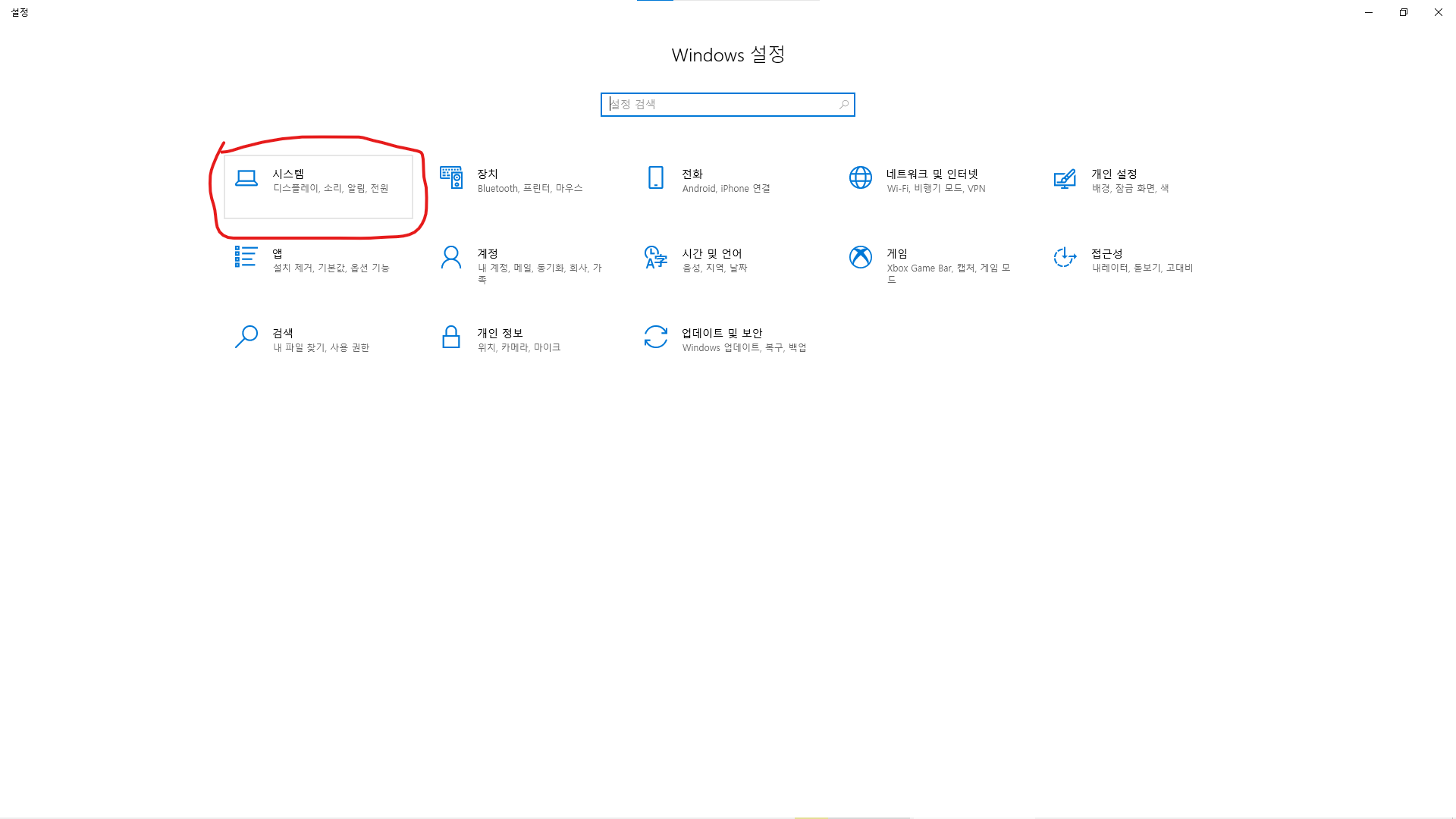This screenshot has height=819, width=1456.
Task: Open the 검색 category title
Action: (283, 333)
